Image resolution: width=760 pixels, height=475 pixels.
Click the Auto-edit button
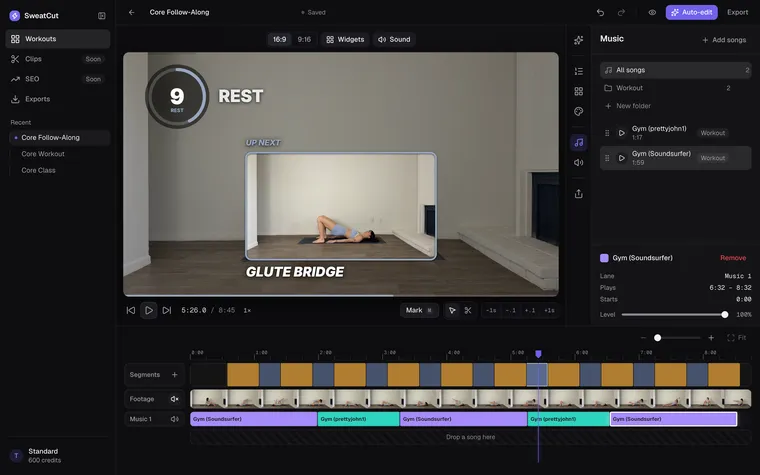[x=692, y=13]
